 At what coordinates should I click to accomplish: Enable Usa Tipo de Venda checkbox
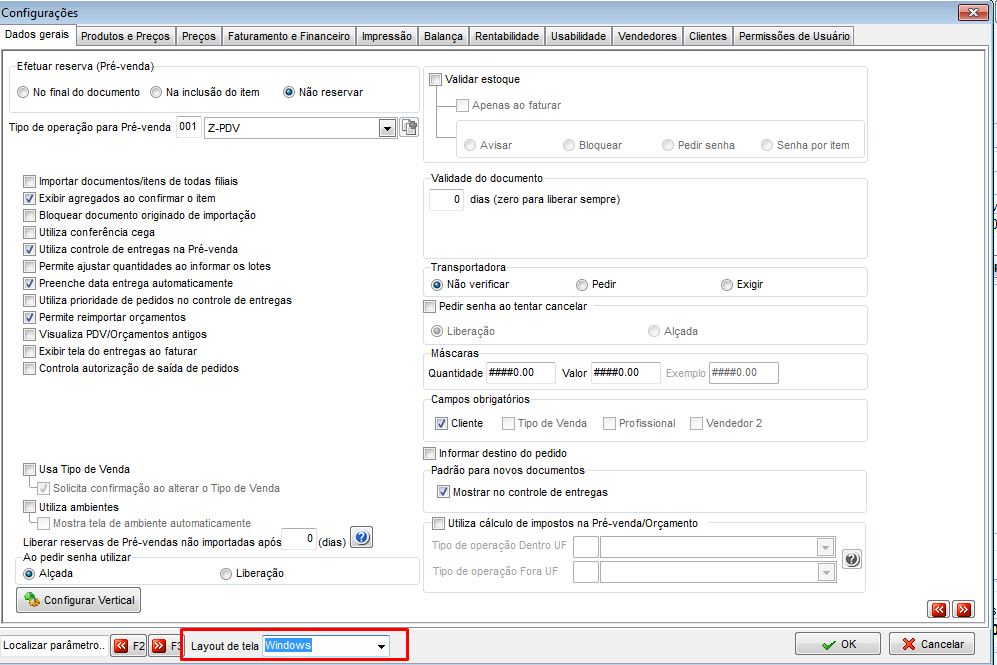click(x=29, y=470)
